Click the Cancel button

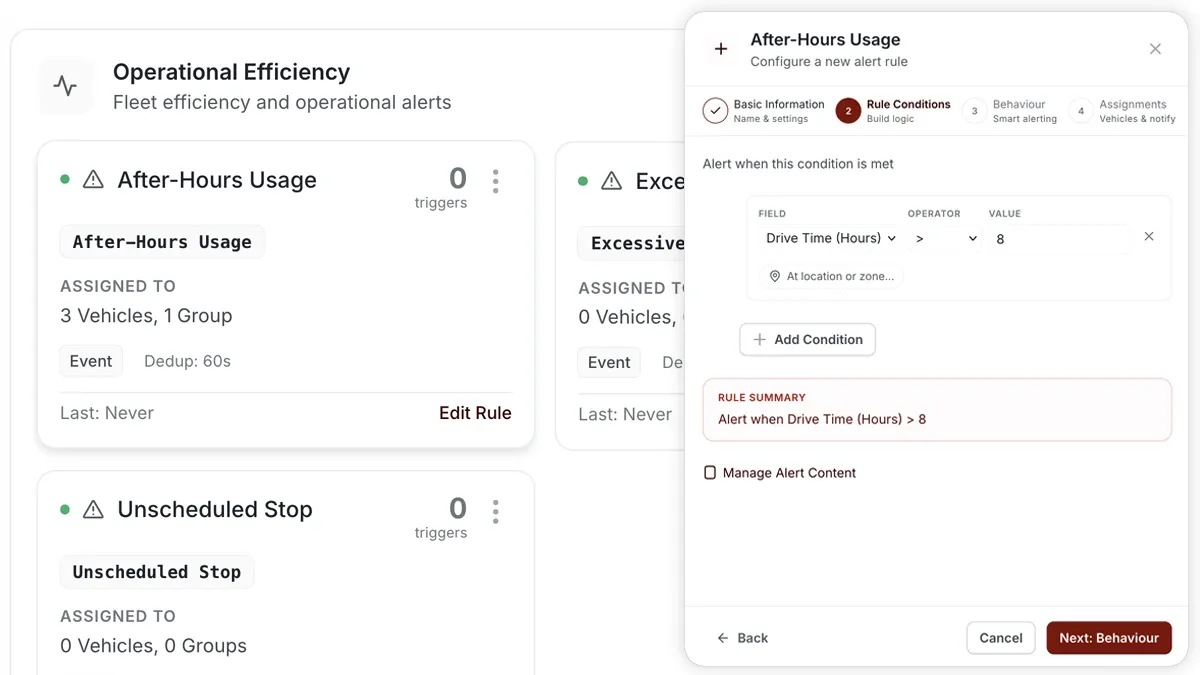pyautogui.click(x=1001, y=638)
